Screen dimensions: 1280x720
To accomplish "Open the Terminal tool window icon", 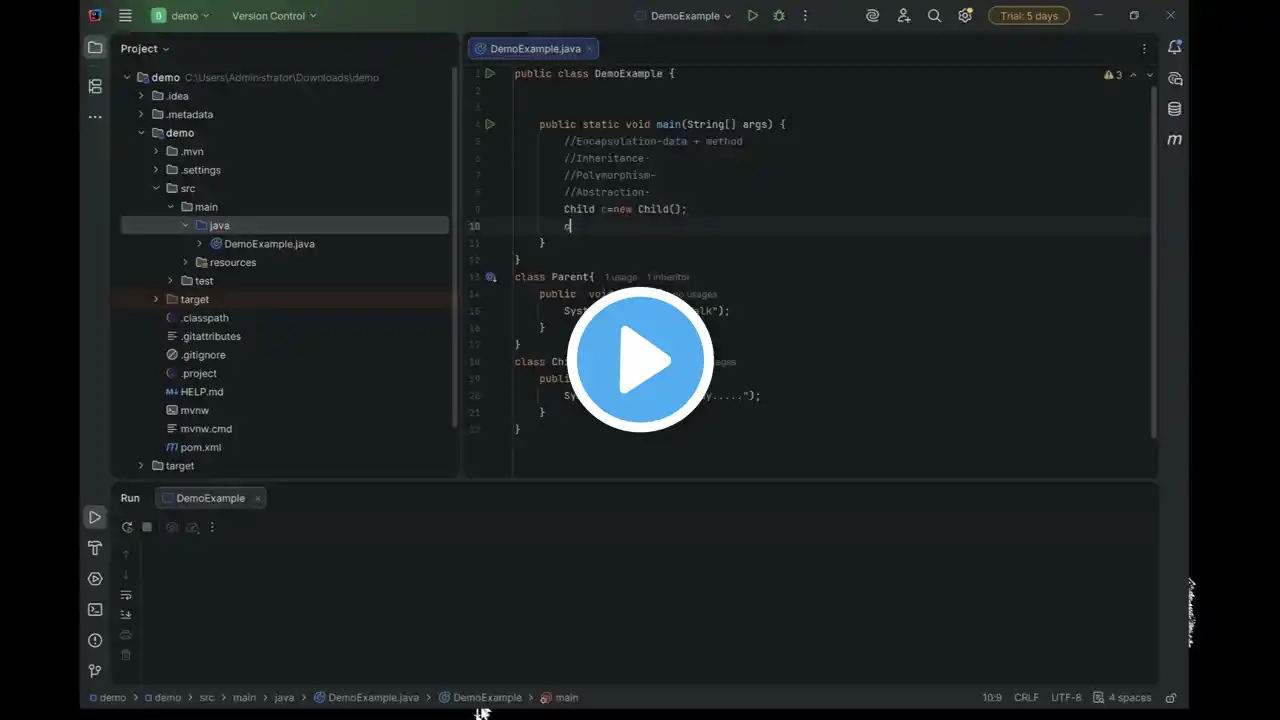I will point(95,609).
